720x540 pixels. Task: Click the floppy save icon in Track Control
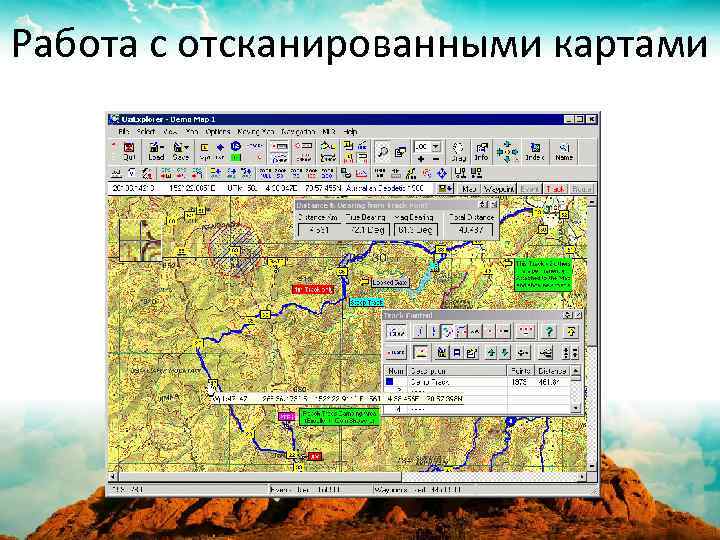coord(457,353)
